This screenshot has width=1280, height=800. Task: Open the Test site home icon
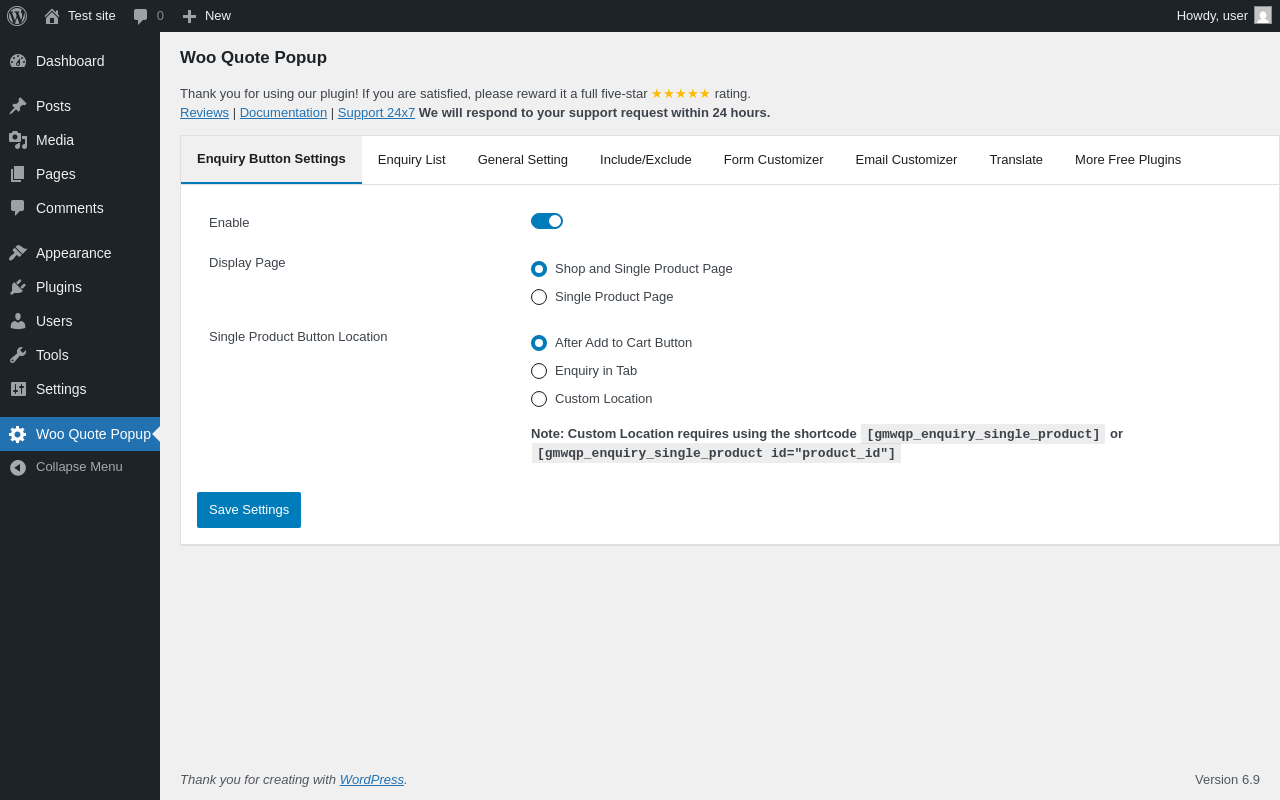pyautogui.click(x=52, y=16)
